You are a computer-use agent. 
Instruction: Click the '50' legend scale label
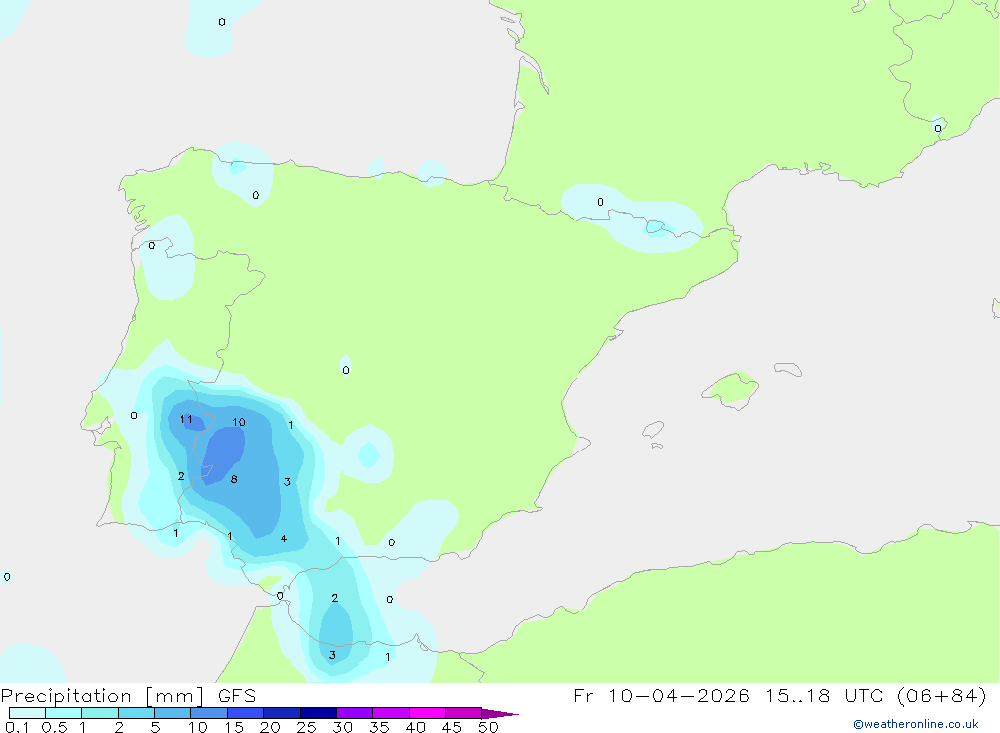(x=489, y=727)
